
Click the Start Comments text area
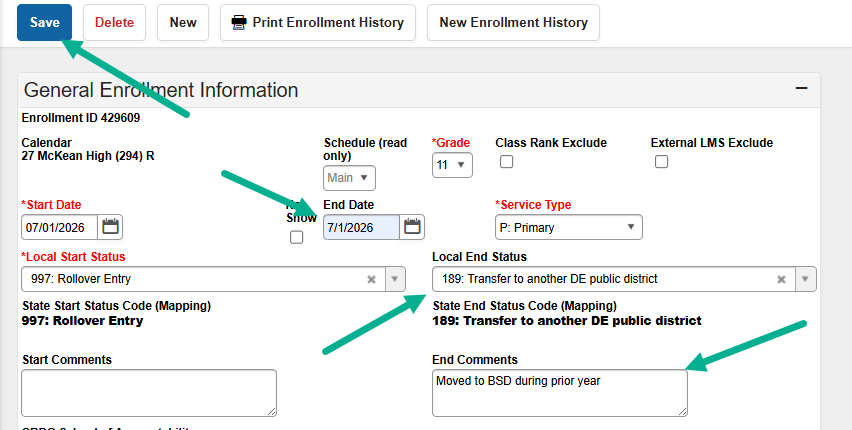149,393
